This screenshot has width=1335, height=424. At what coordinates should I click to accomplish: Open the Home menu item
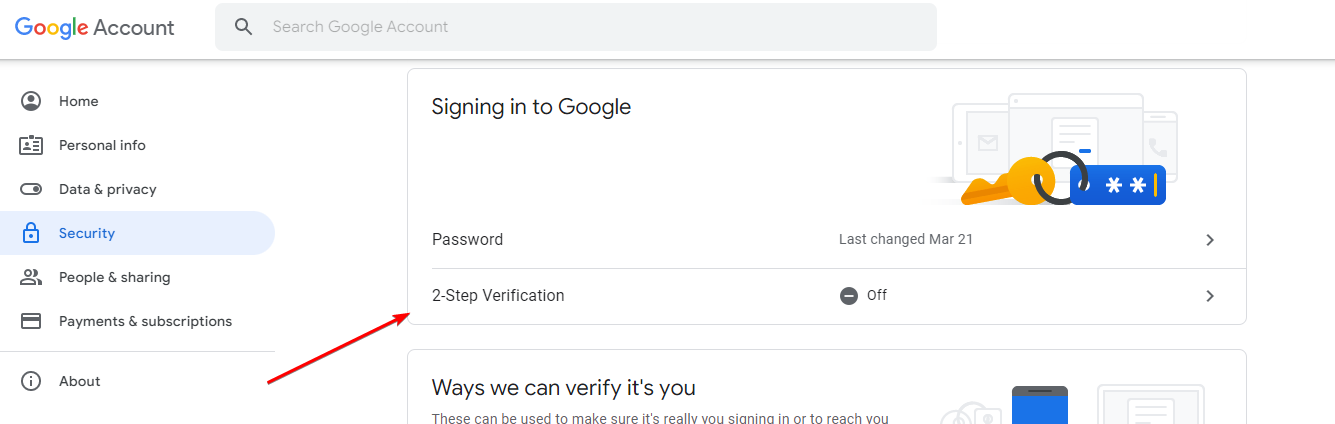coord(78,101)
